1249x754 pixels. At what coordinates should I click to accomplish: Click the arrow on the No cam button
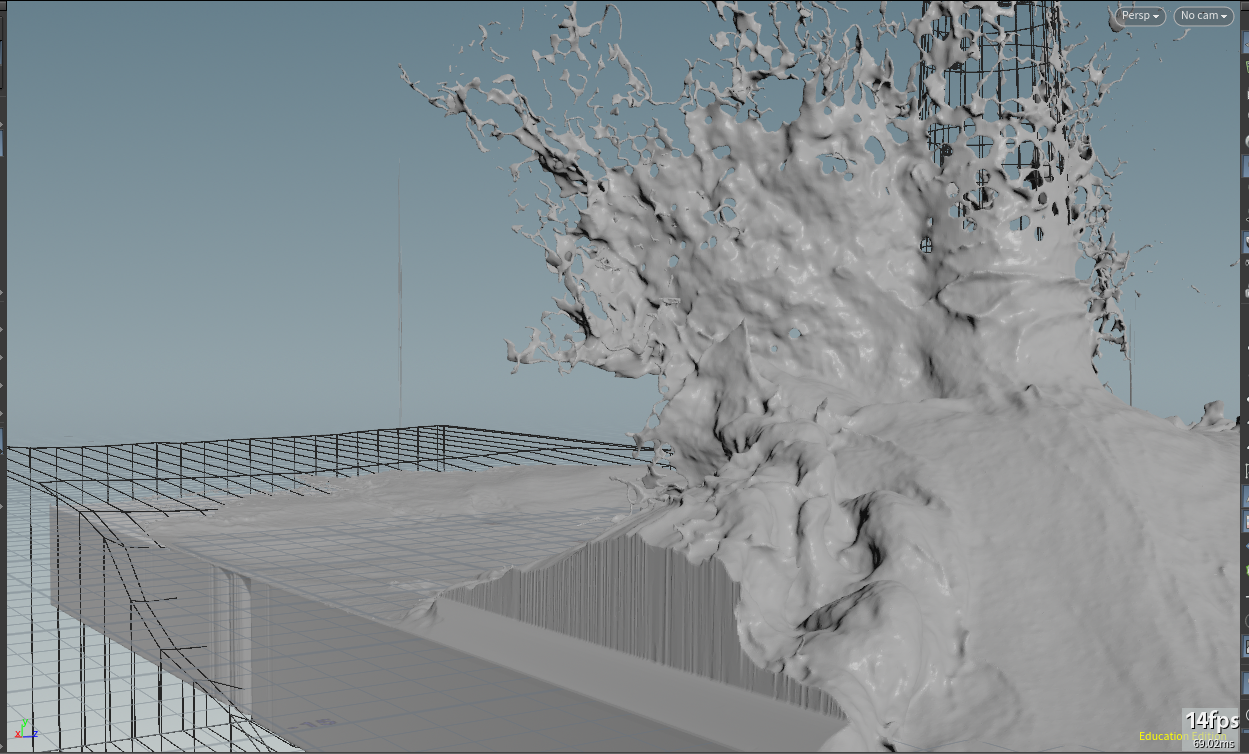tap(1224, 16)
